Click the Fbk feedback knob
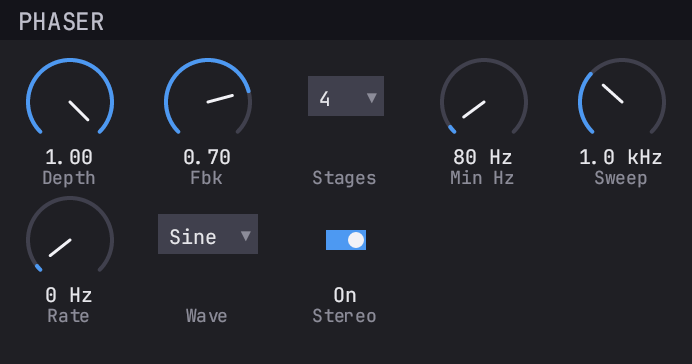Viewport: 692px width, 364px height. point(207,101)
